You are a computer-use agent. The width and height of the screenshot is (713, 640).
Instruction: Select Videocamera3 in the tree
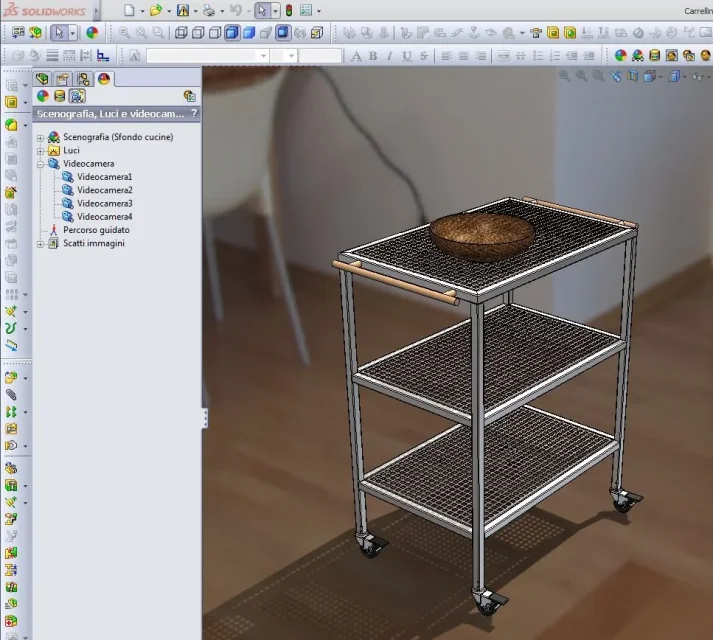coord(104,203)
